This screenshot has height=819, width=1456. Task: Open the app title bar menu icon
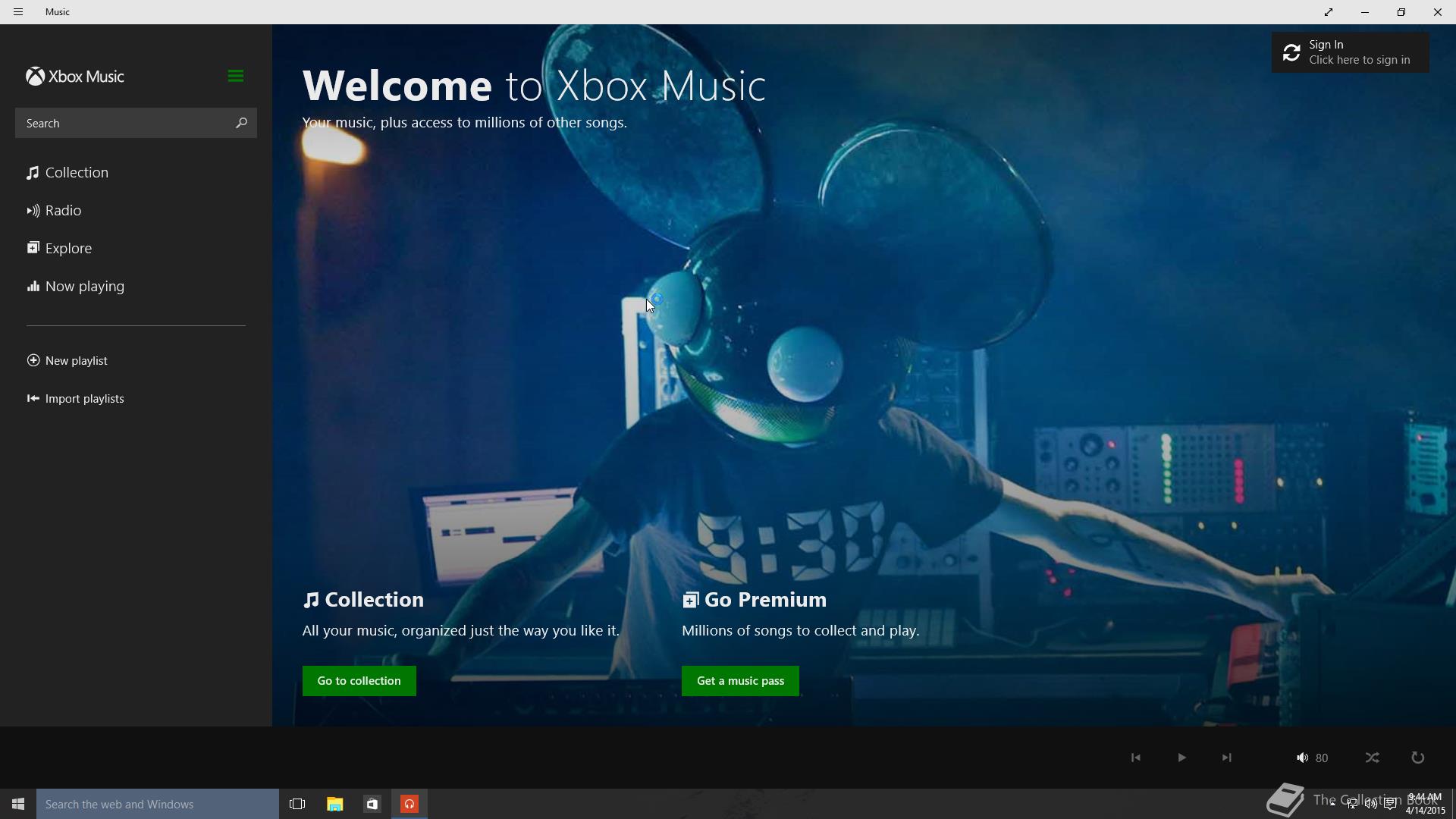pyautogui.click(x=18, y=12)
